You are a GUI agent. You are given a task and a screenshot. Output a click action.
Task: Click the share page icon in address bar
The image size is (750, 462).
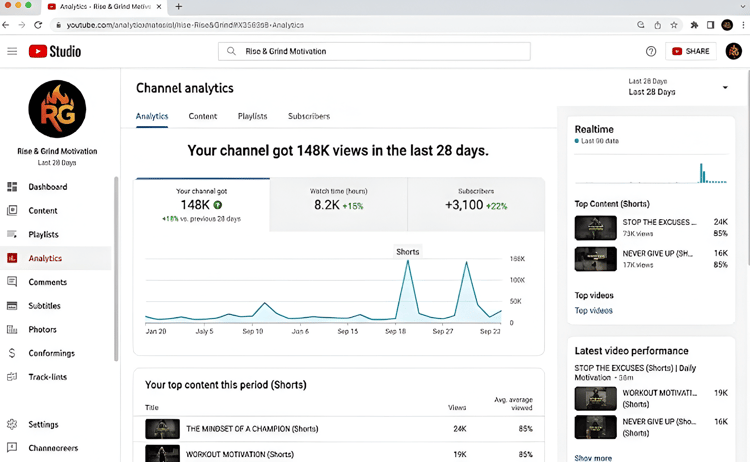click(658, 25)
